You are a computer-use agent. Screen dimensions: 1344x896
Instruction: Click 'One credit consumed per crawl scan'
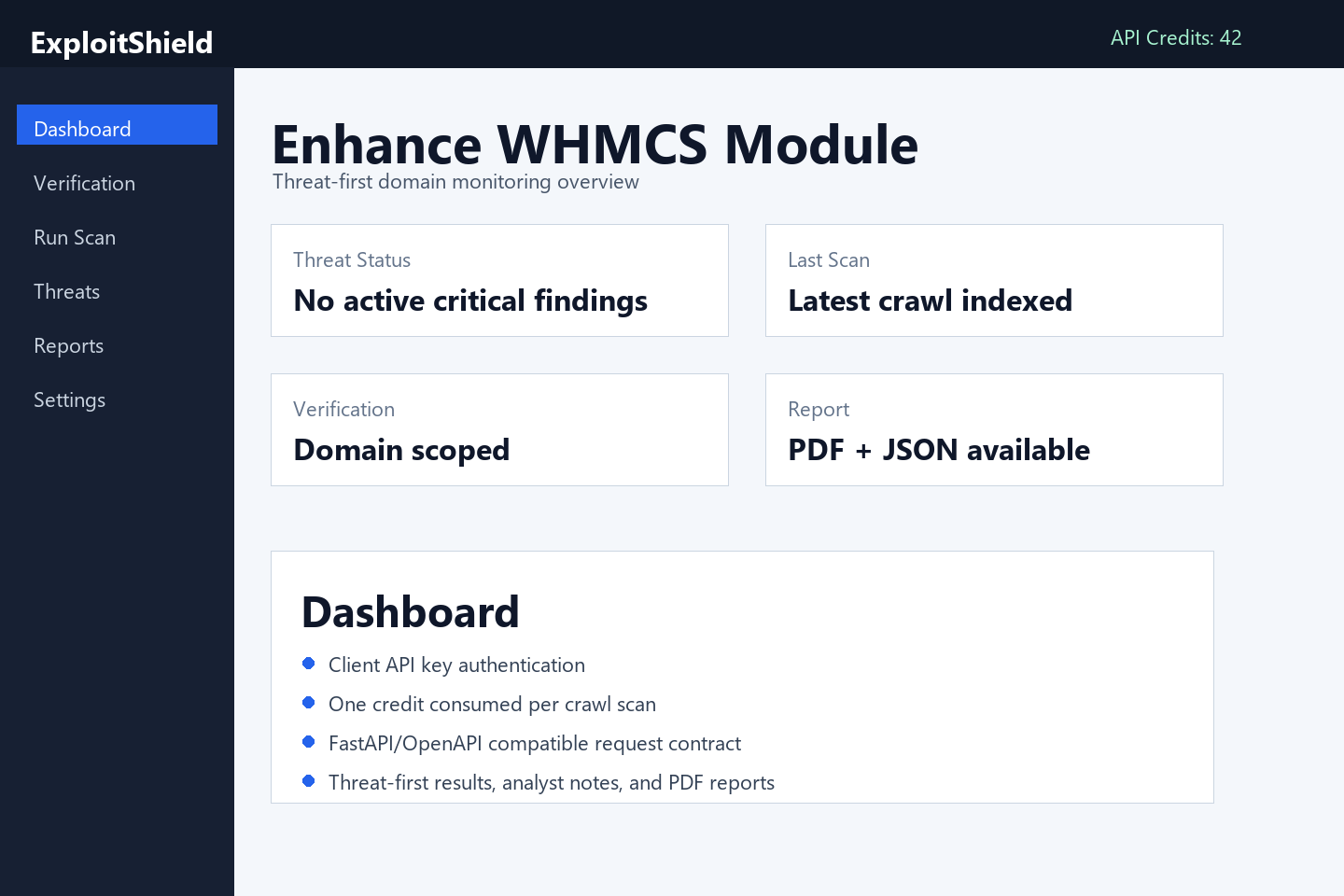[492, 704]
